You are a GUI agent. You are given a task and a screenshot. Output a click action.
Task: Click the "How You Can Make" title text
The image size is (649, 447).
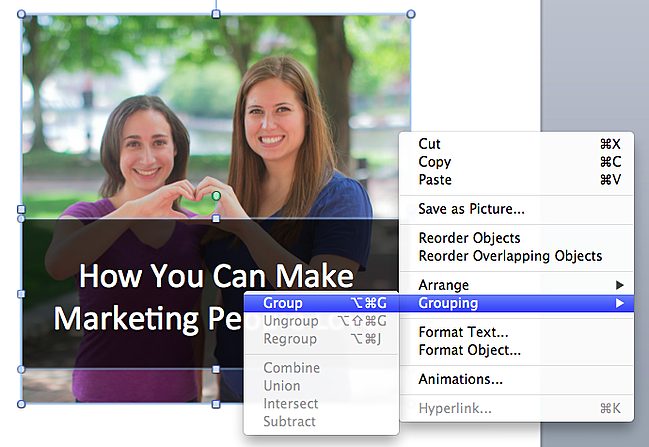click(216, 276)
